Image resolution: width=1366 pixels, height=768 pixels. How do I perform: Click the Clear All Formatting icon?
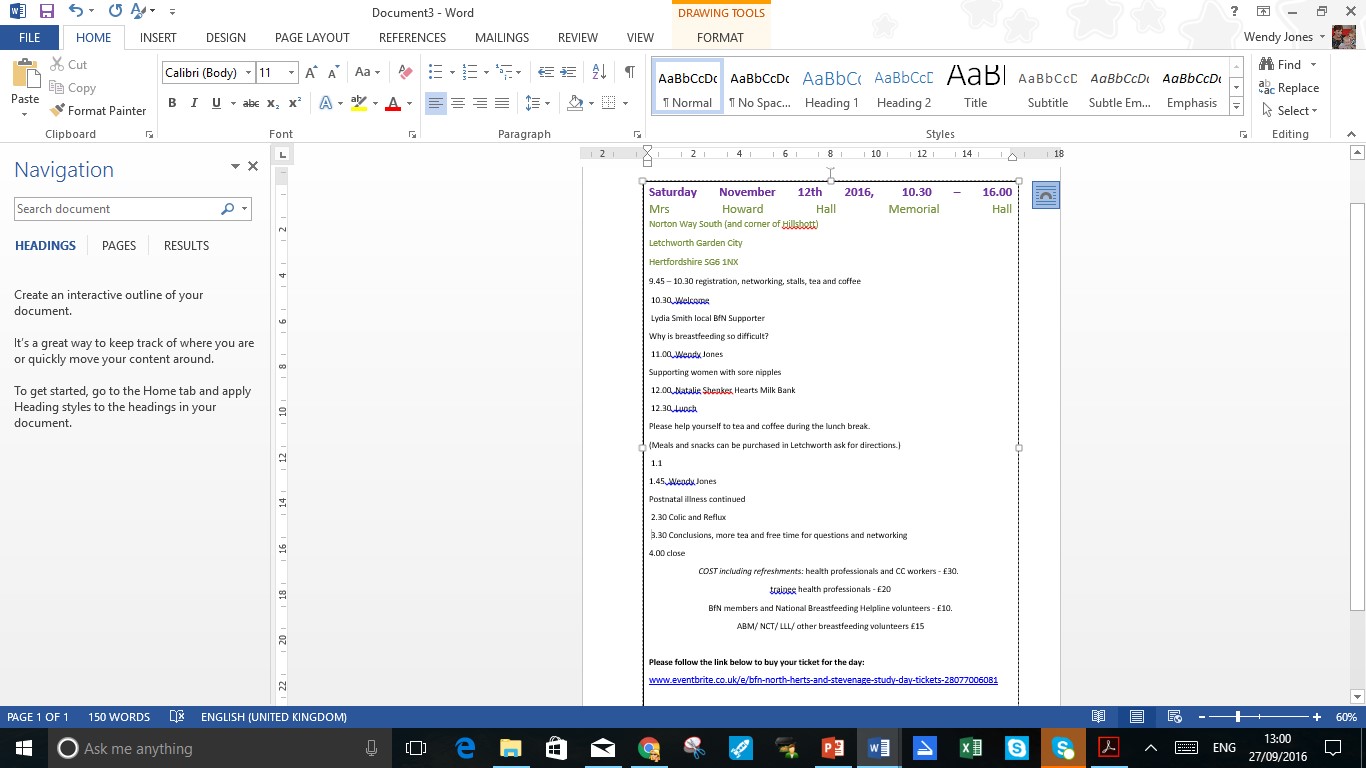405,72
